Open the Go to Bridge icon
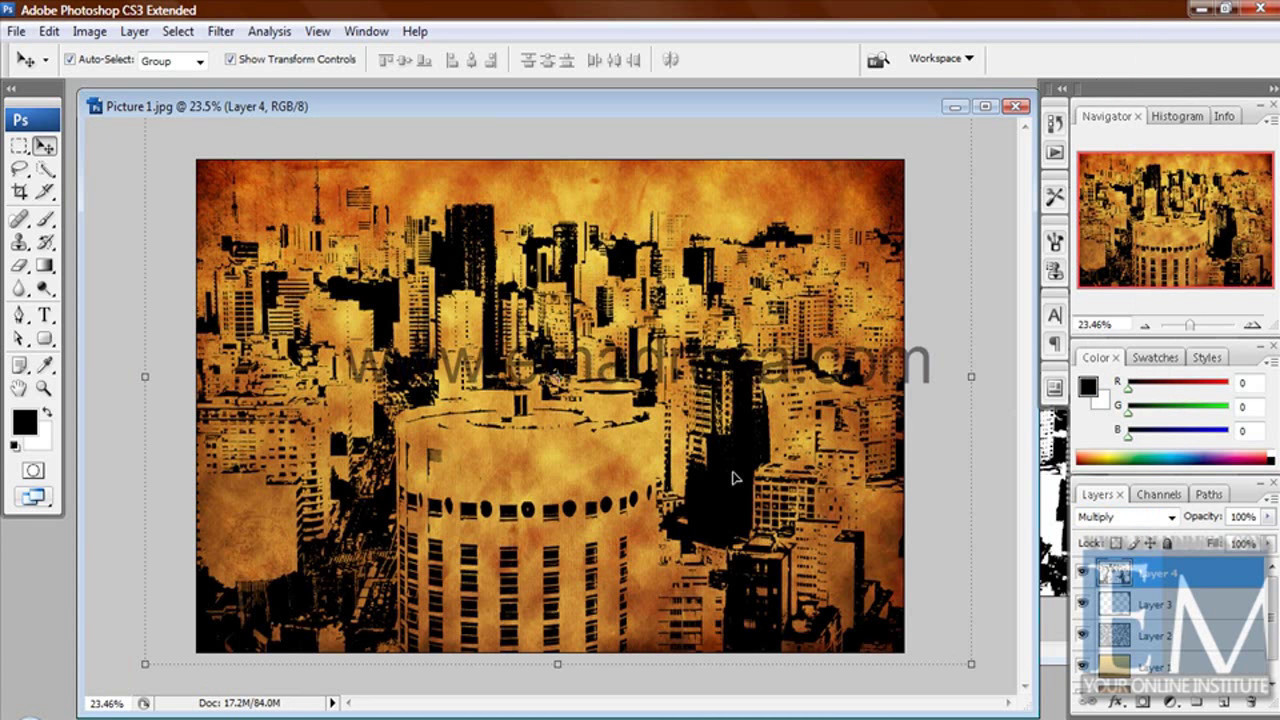The image size is (1280, 720). (x=878, y=60)
